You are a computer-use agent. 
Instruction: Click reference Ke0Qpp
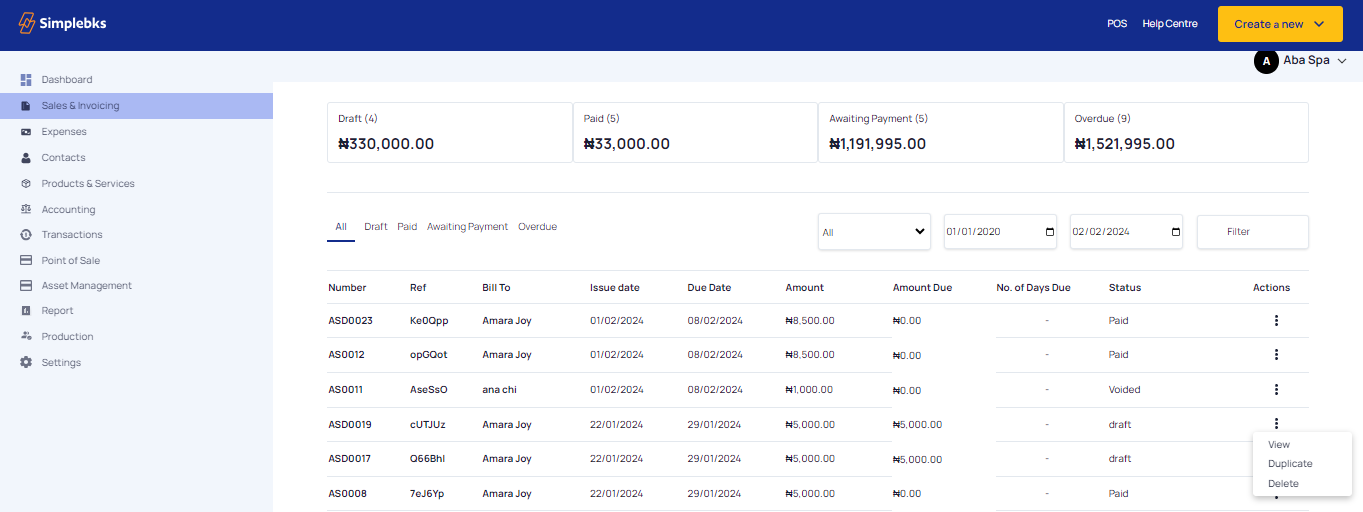(x=429, y=321)
